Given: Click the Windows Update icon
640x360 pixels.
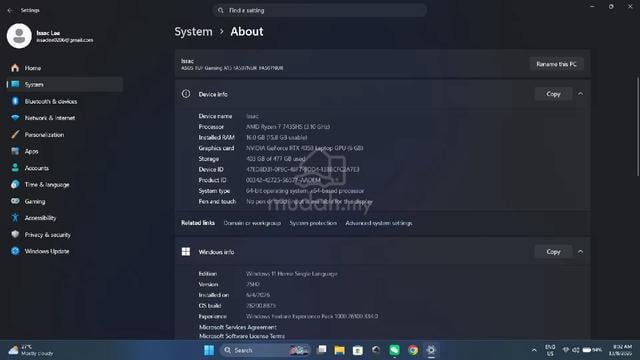Looking at the screenshot, I should tap(15, 251).
